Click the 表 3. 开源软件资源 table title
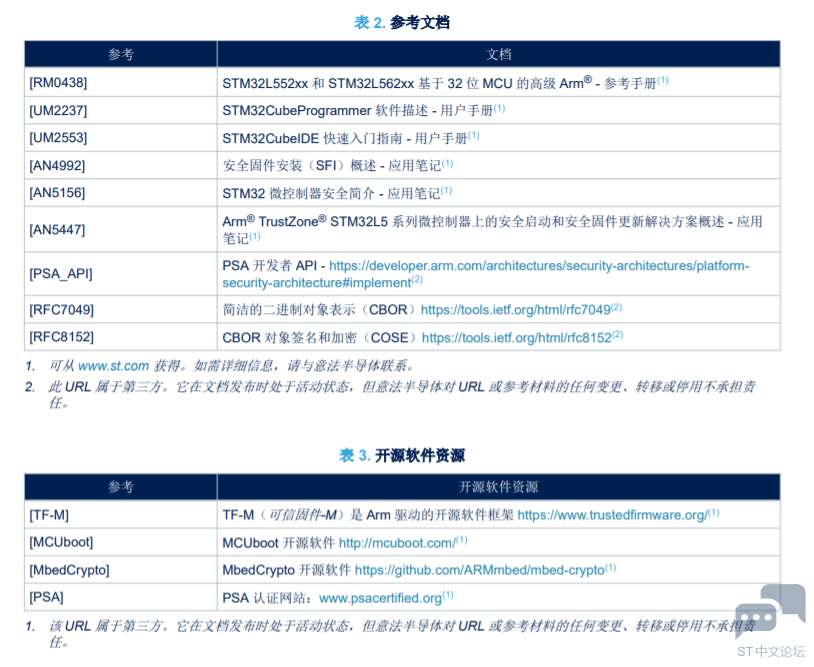Viewport: 814px width, 667px height. (x=402, y=455)
